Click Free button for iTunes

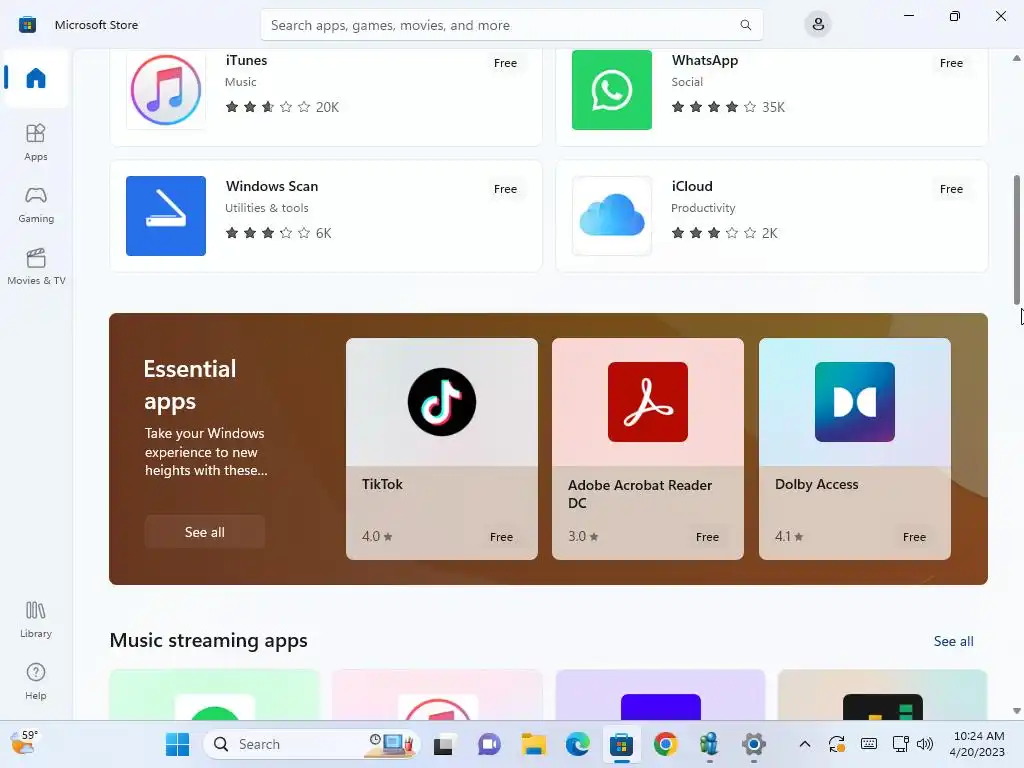(x=505, y=63)
